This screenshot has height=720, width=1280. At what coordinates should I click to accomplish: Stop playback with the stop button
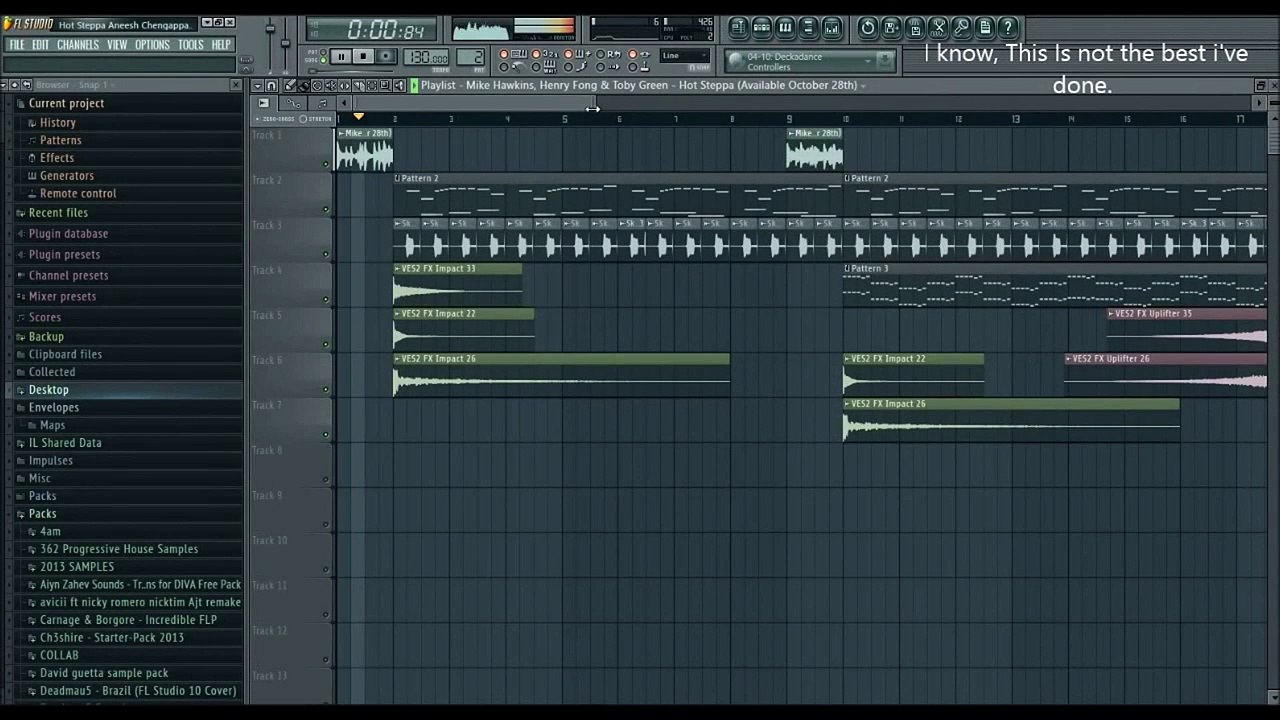tap(362, 57)
